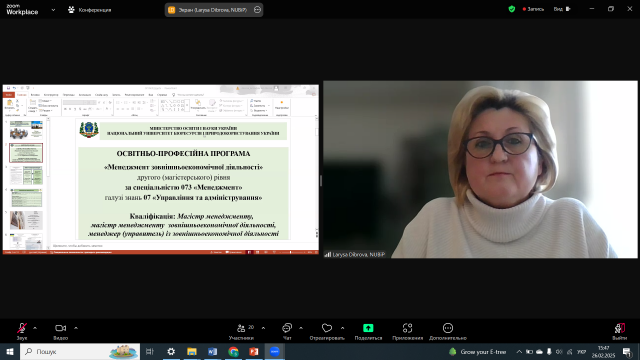This screenshot has width=640, height=360.
Task: Click the green shield encryption icon
Action: (x=511, y=9)
